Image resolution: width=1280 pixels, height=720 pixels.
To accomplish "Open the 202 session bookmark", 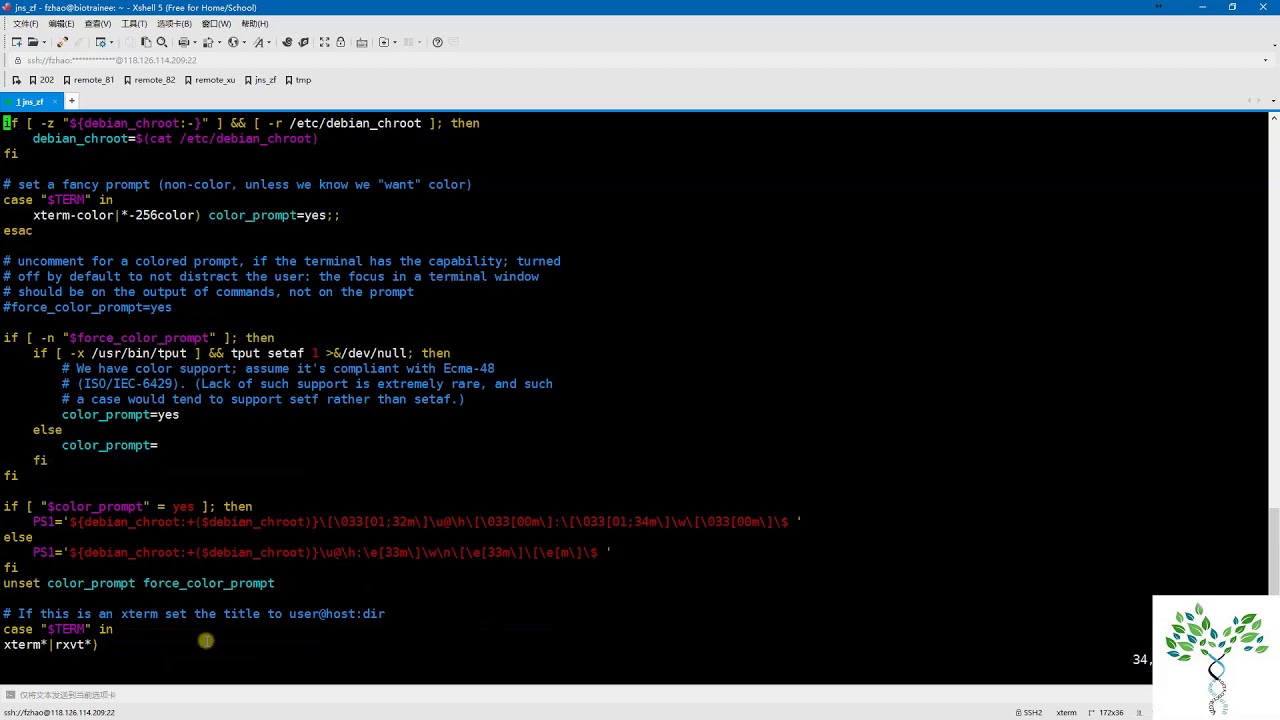I will pyautogui.click(x=41, y=80).
